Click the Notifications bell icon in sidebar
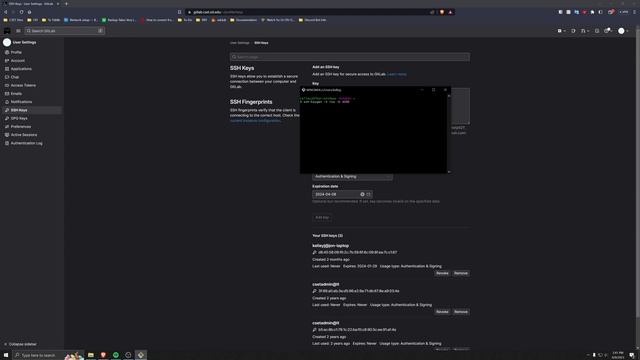 click(x=7, y=102)
